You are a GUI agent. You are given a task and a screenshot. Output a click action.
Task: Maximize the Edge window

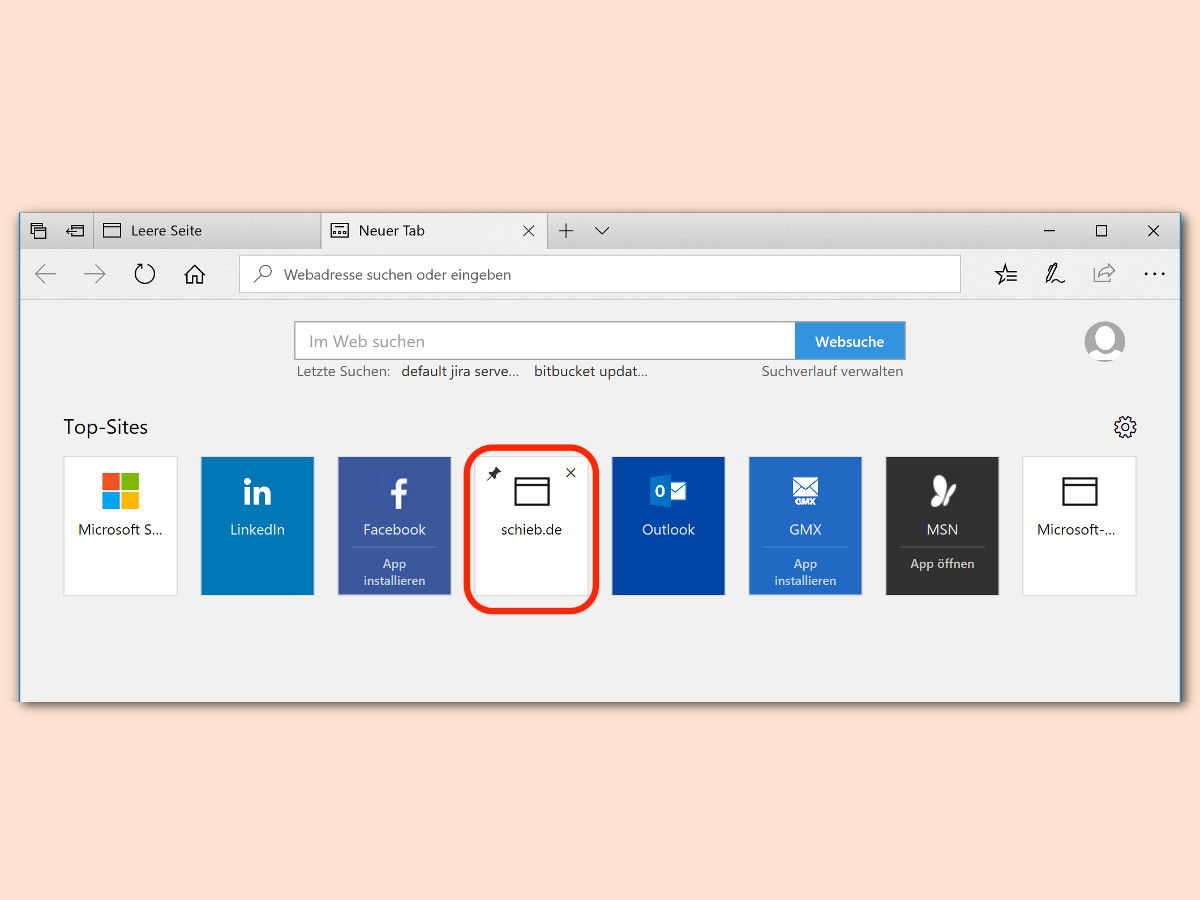pyautogui.click(x=1102, y=231)
